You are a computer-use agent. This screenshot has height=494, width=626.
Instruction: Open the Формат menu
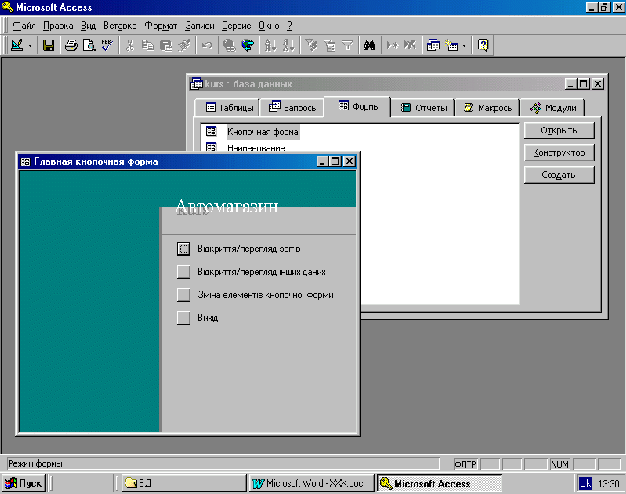160,26
